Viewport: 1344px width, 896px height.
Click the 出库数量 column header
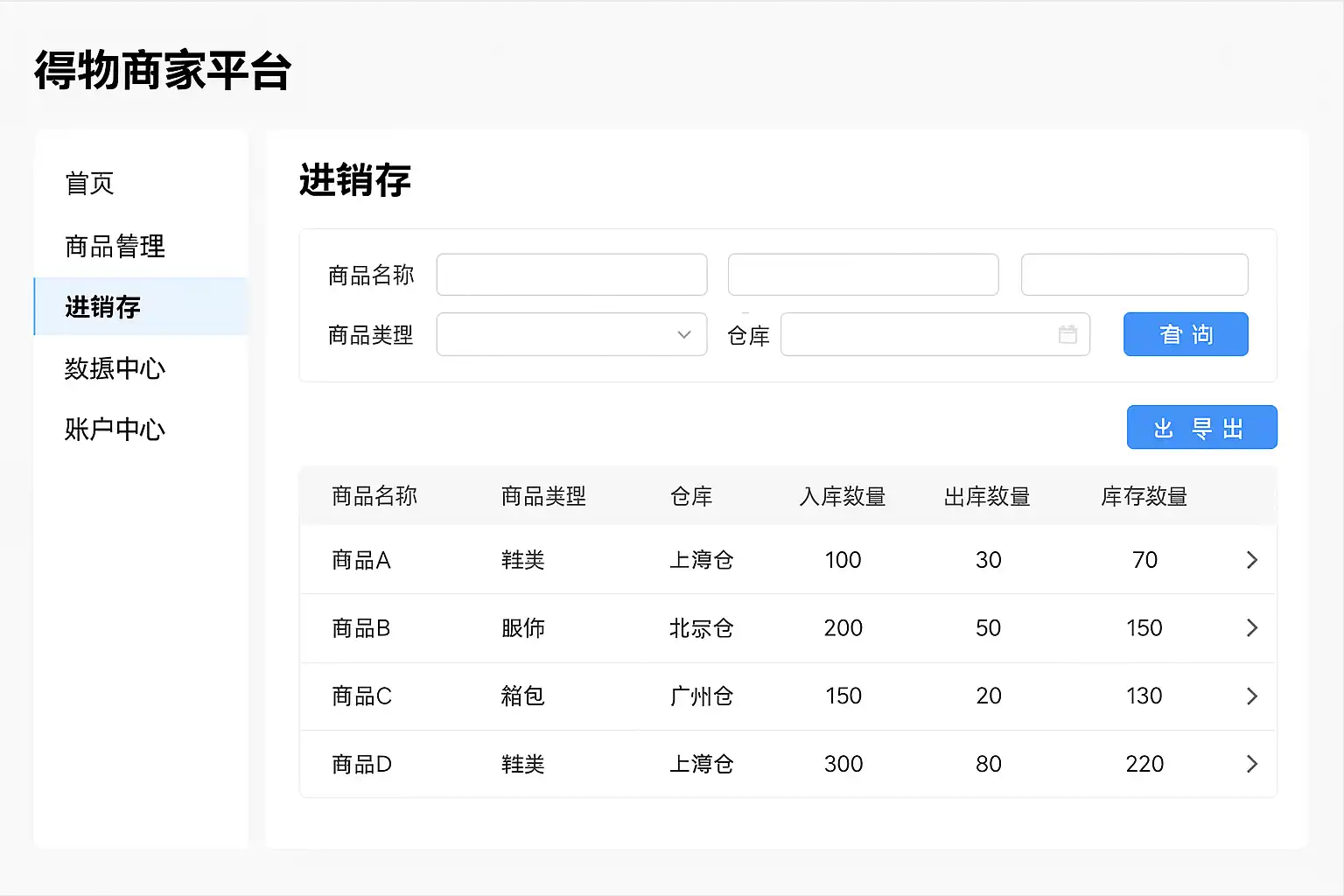tap(987, 497)
